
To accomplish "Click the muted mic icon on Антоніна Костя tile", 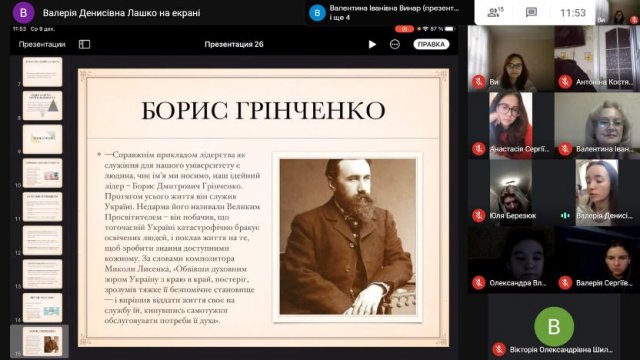I will pyautogui.click(x=565, y=82).
